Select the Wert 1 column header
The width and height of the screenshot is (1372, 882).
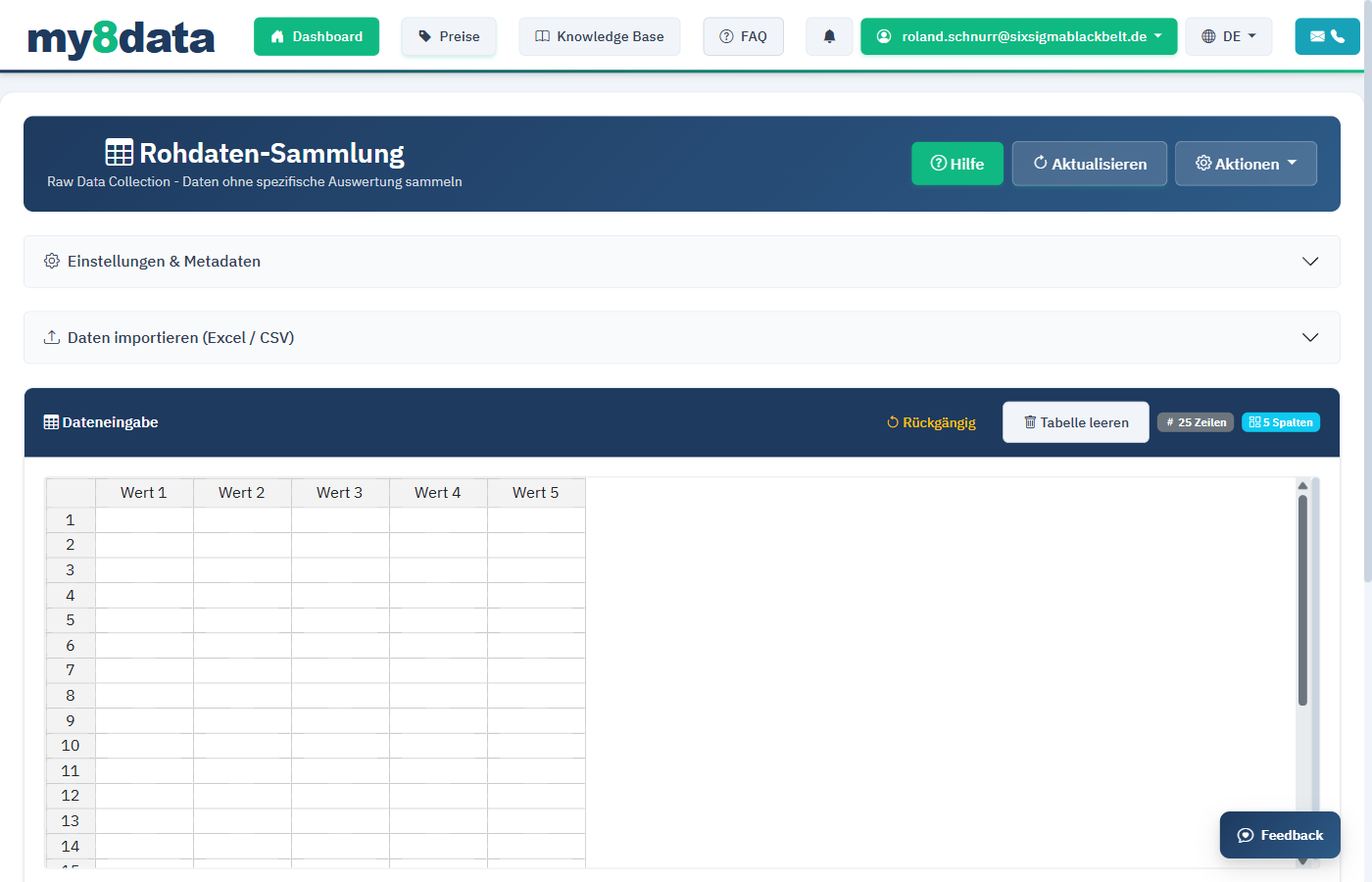point(144,493)
